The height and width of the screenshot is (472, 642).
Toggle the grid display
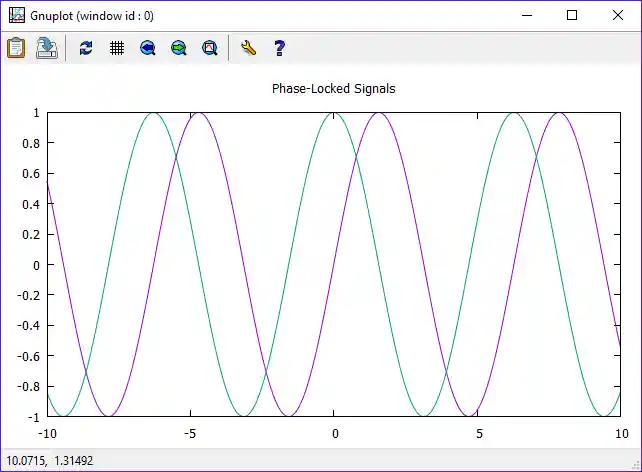(117, 47)
